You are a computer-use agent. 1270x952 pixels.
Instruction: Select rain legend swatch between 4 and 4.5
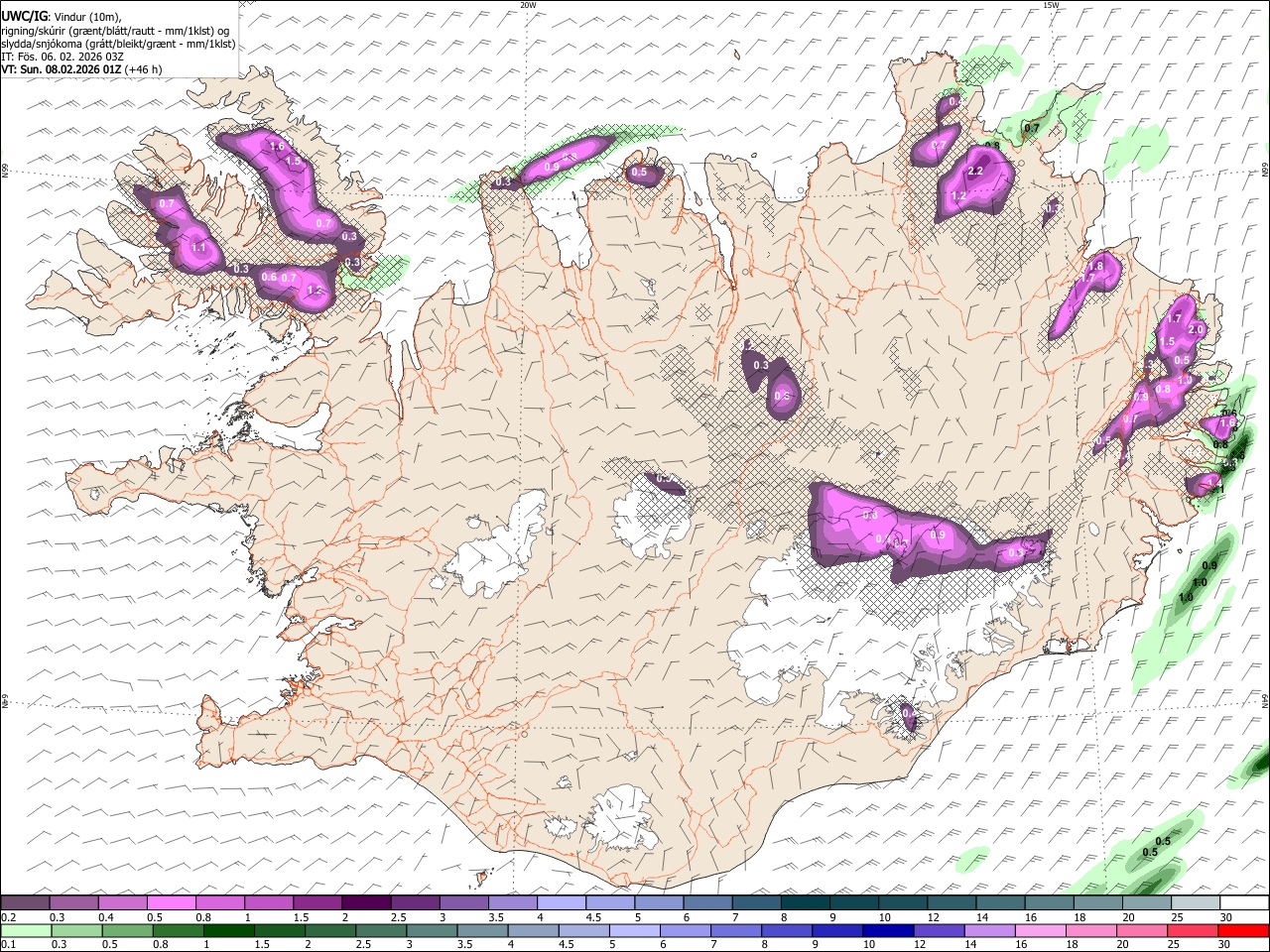534,930
